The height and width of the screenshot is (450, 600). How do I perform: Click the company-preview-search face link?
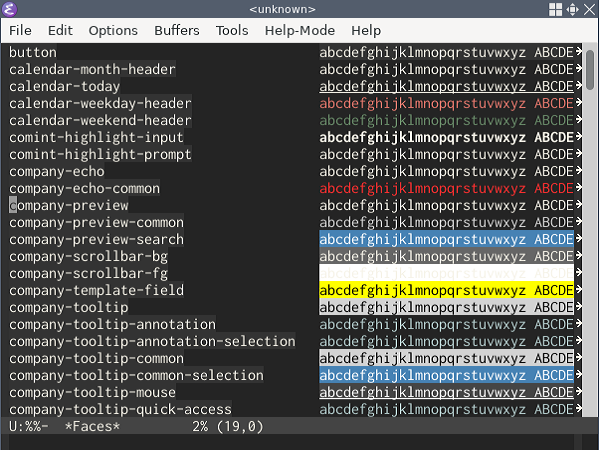click(96, 240)
